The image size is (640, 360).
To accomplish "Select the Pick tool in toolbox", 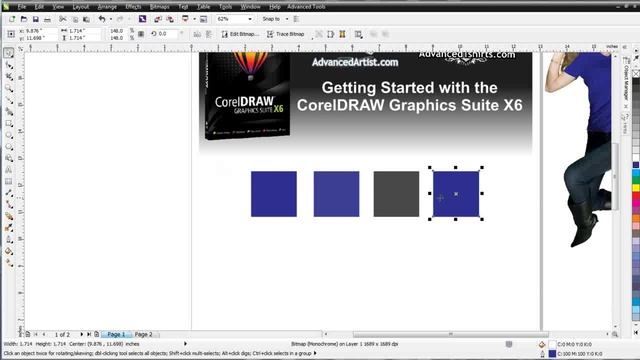I will click(9, 53).
